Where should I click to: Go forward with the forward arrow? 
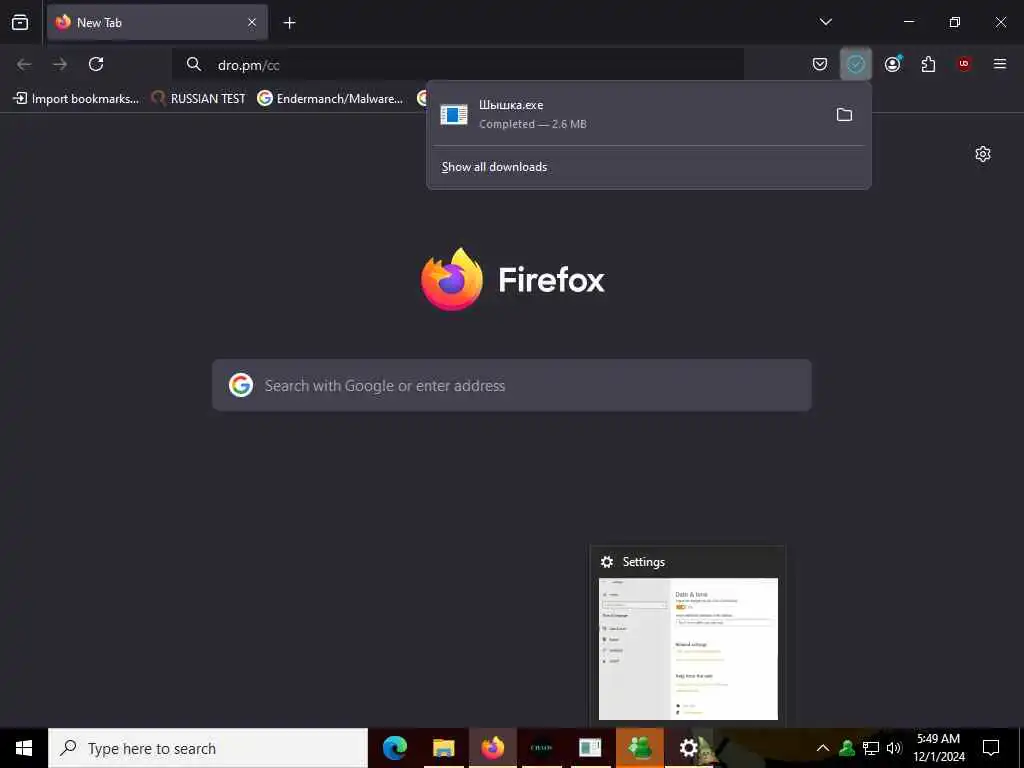point(60,64)
